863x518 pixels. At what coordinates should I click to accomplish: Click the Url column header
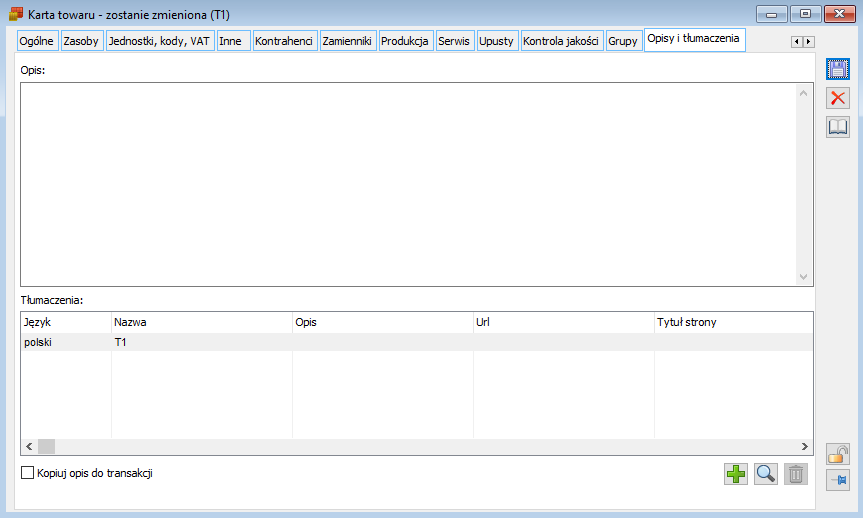564,322
